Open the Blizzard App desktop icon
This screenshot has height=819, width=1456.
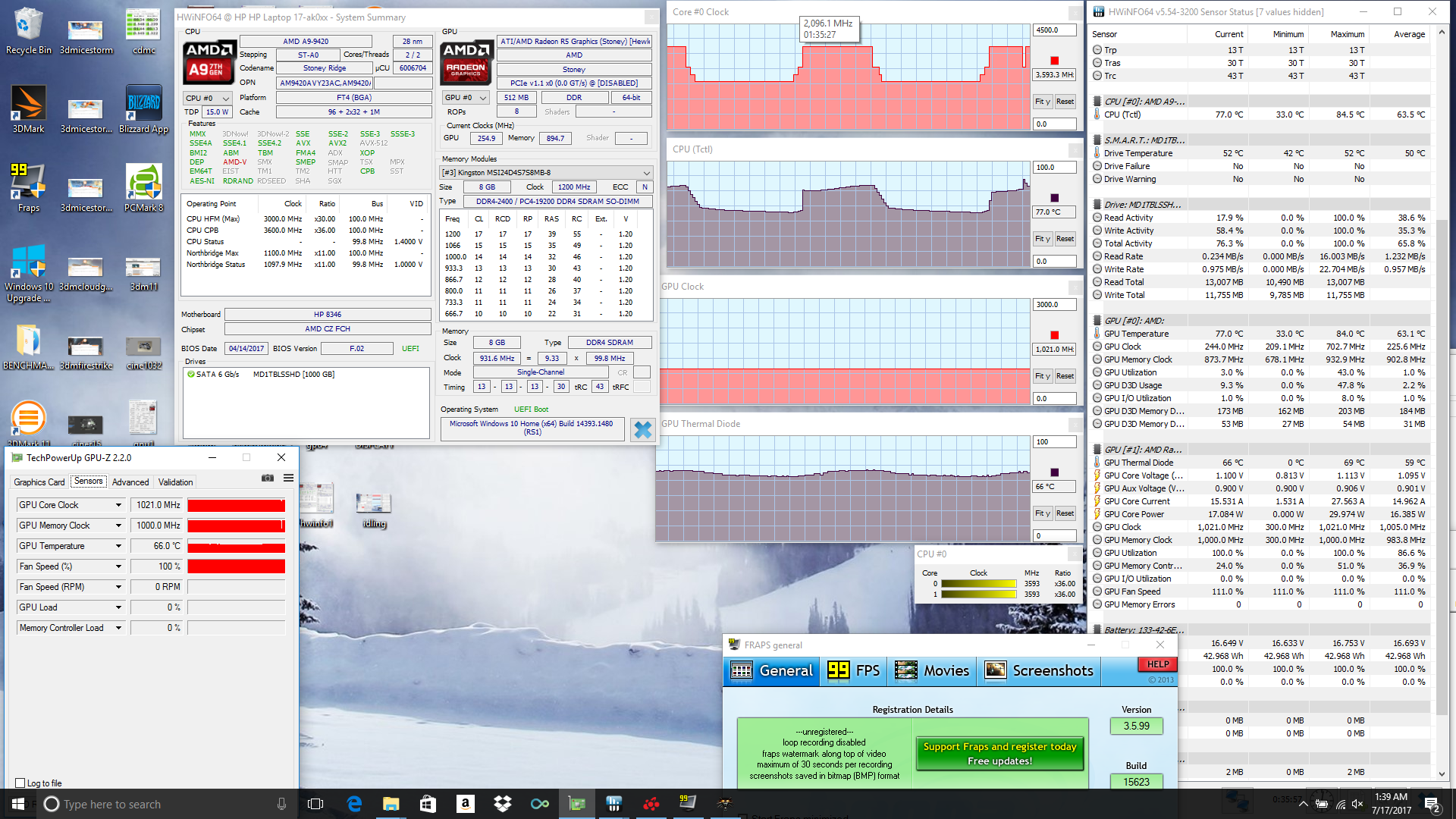(x=144, y=110)
